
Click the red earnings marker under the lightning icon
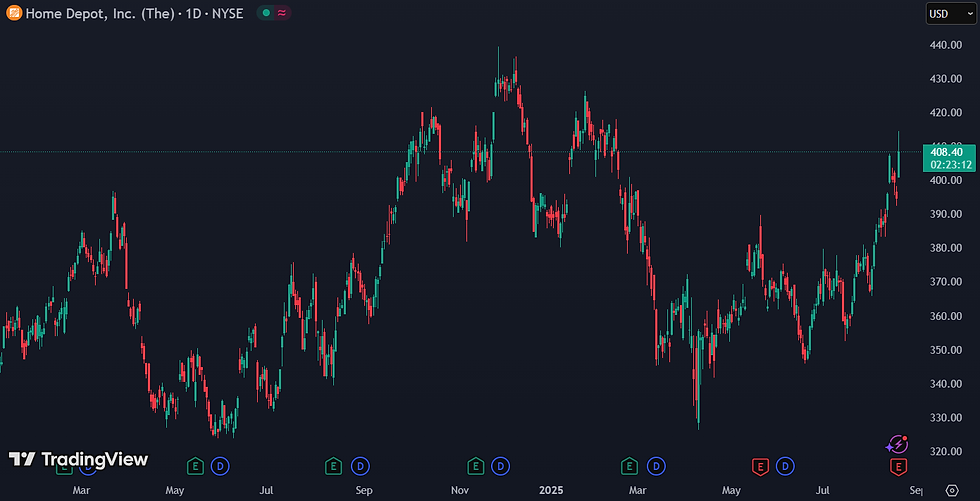pos(898,466)
